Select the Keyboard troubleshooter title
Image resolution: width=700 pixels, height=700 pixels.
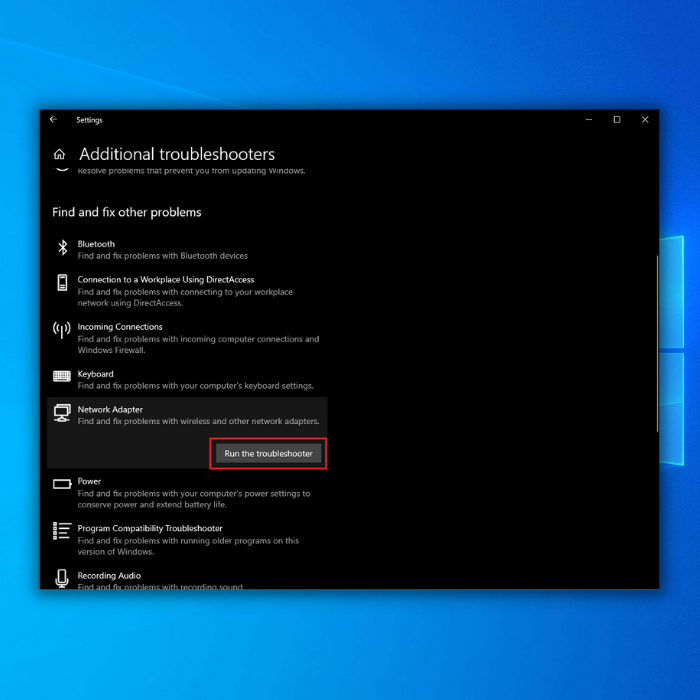[x=96, y=374]
